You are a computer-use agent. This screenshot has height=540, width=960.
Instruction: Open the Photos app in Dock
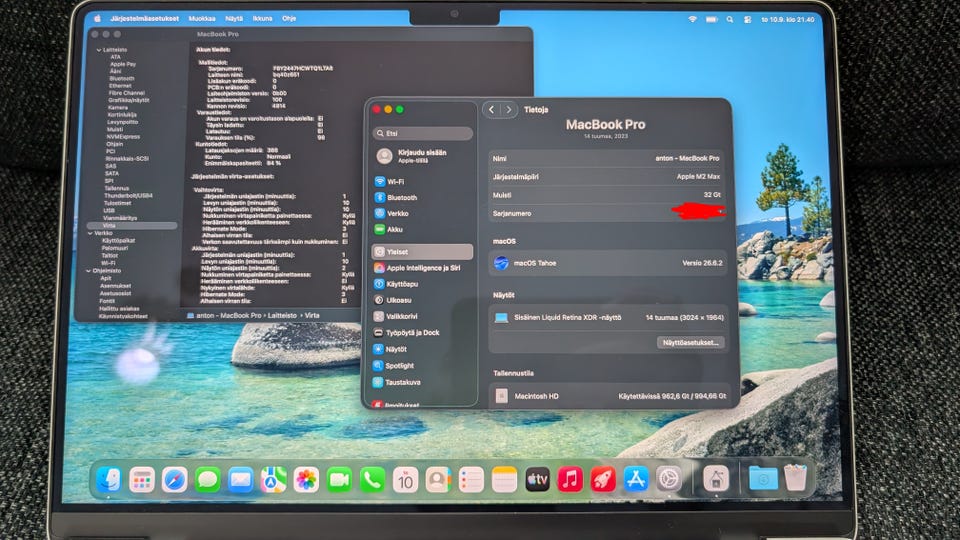(306, 480)
